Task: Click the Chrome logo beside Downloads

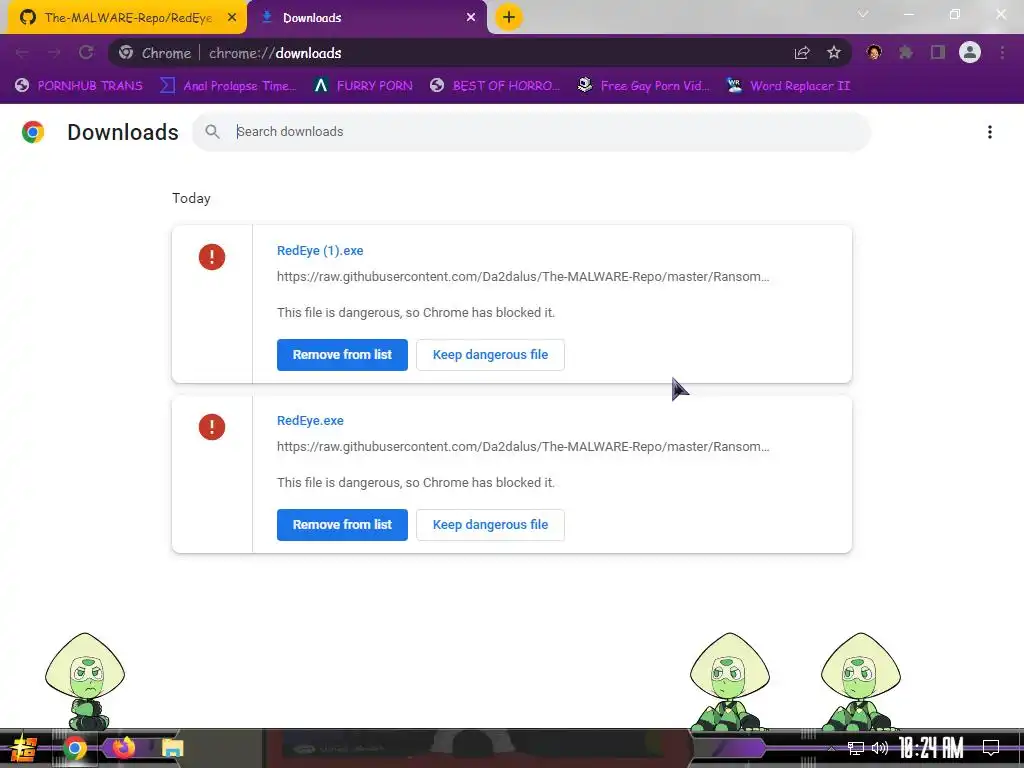Action: pos(33,132)
